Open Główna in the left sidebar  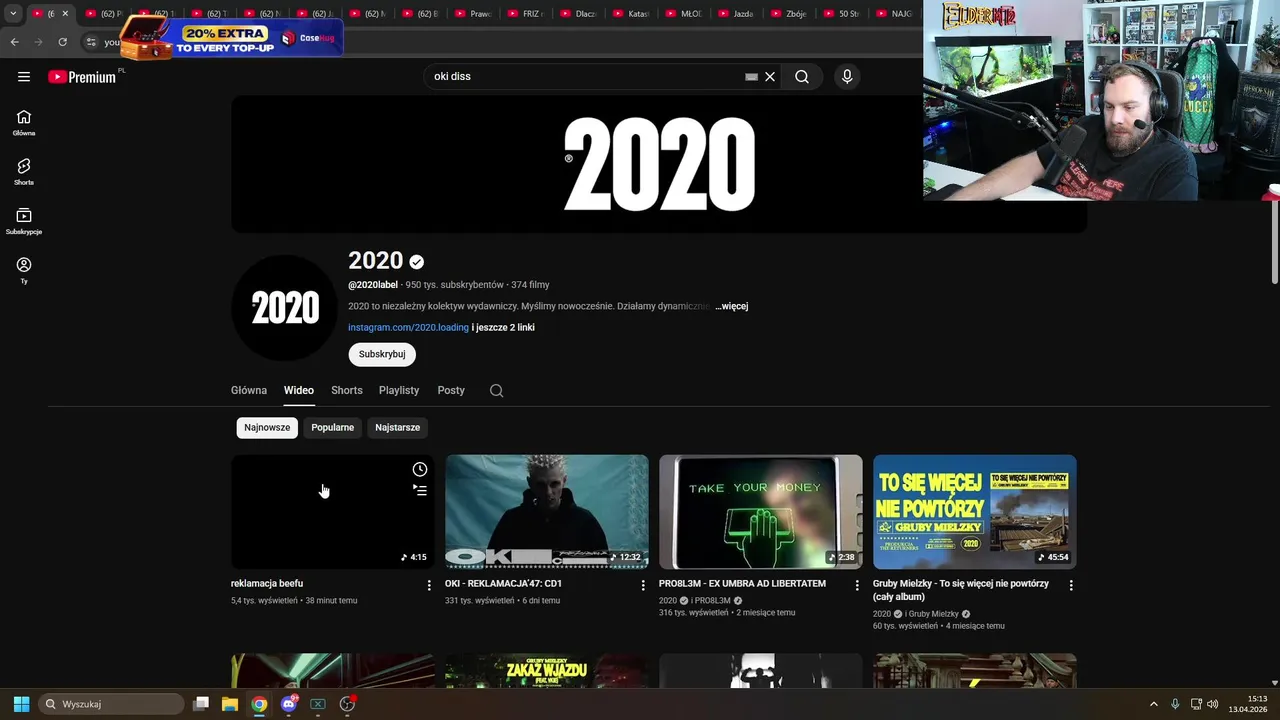pyautogui.click(x=24, y=123)
